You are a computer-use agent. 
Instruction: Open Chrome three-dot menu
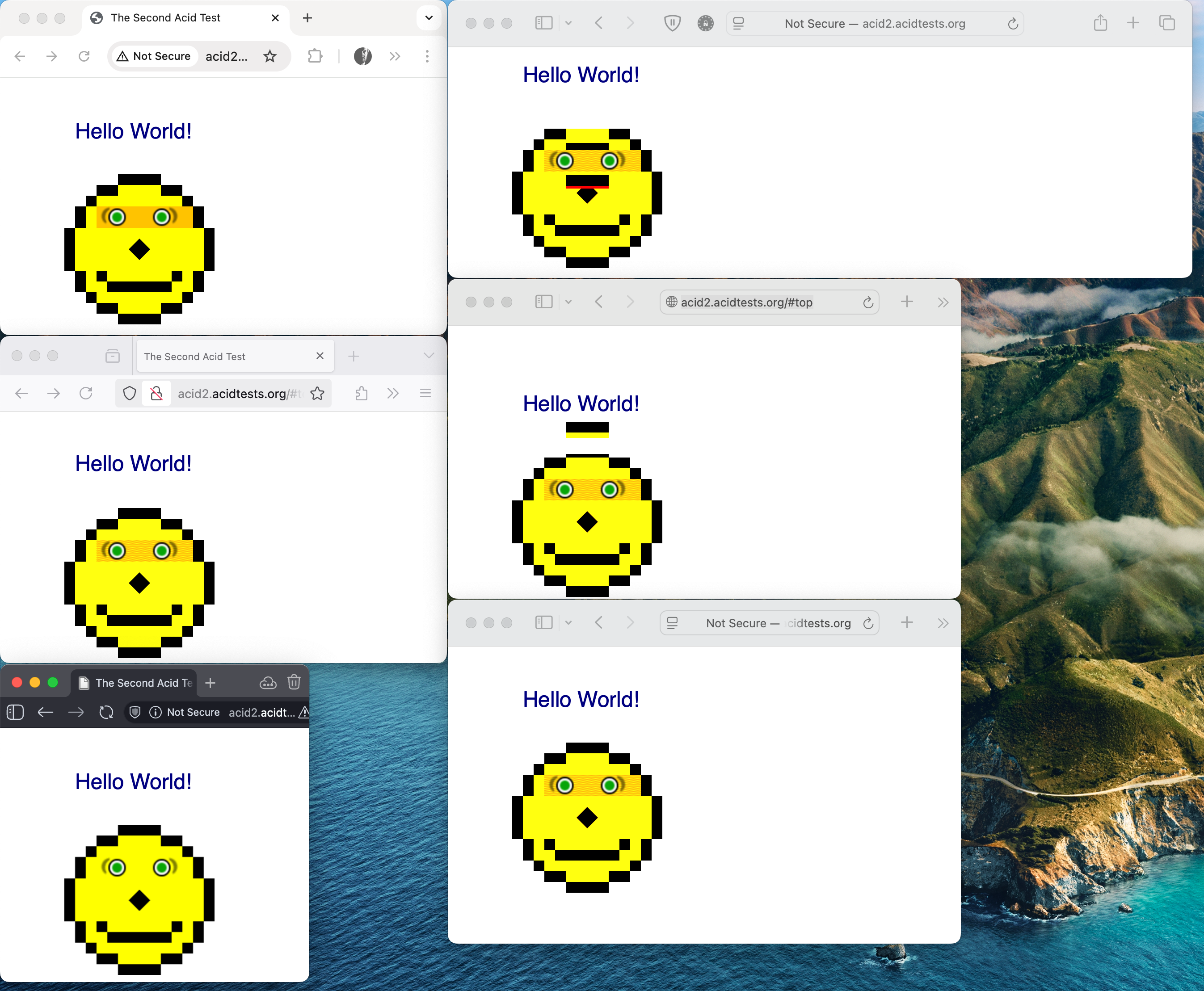[x=427, y=56]
